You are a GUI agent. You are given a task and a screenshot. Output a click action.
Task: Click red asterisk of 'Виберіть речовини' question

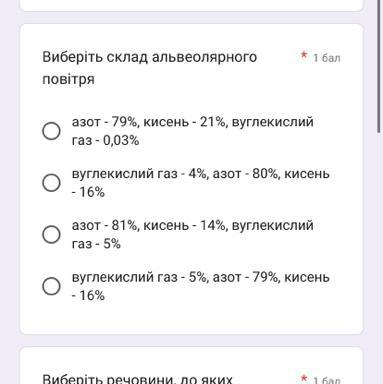tap(304, 379)
